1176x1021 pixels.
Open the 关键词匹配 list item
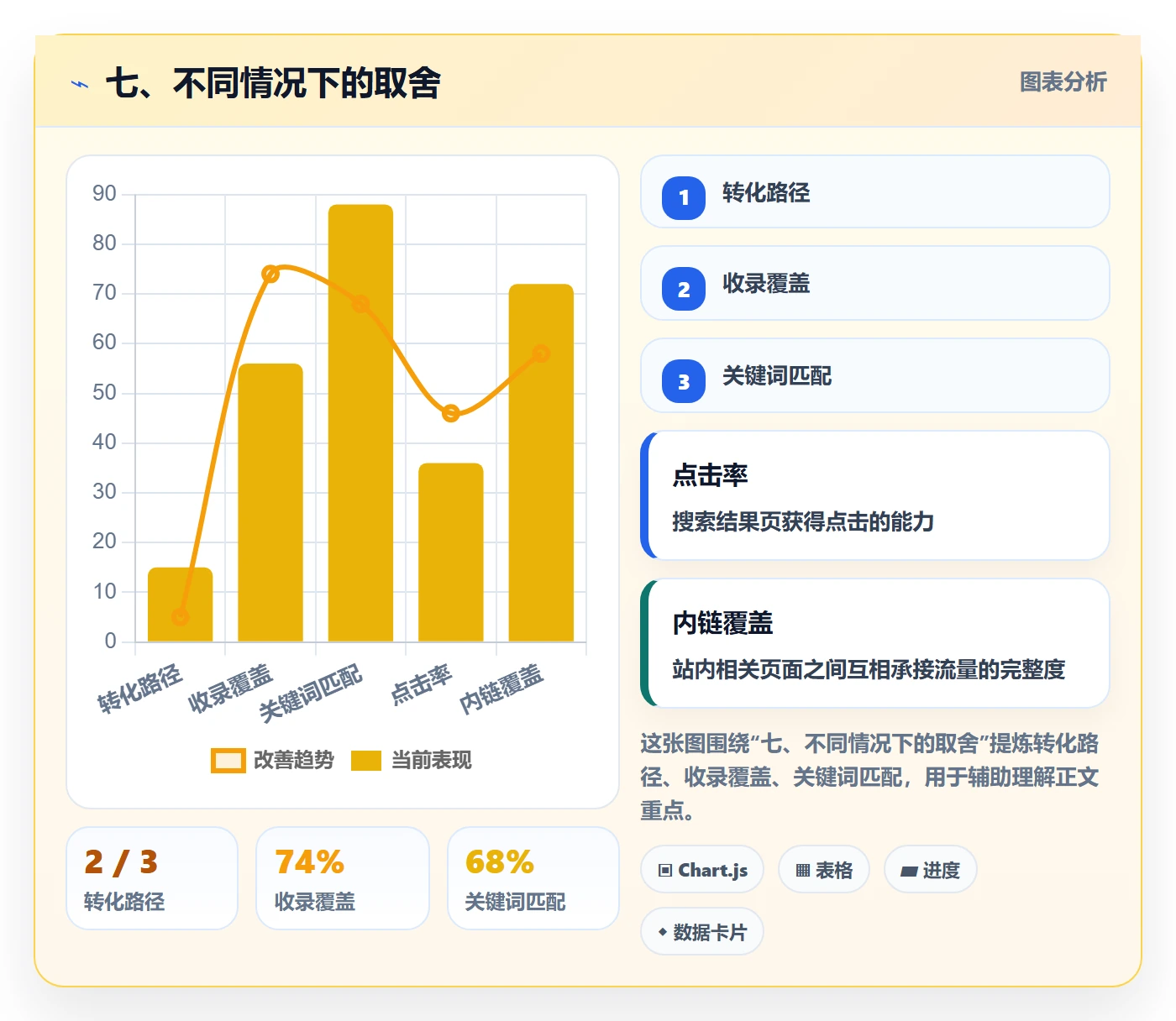click(x=874, y=375)
